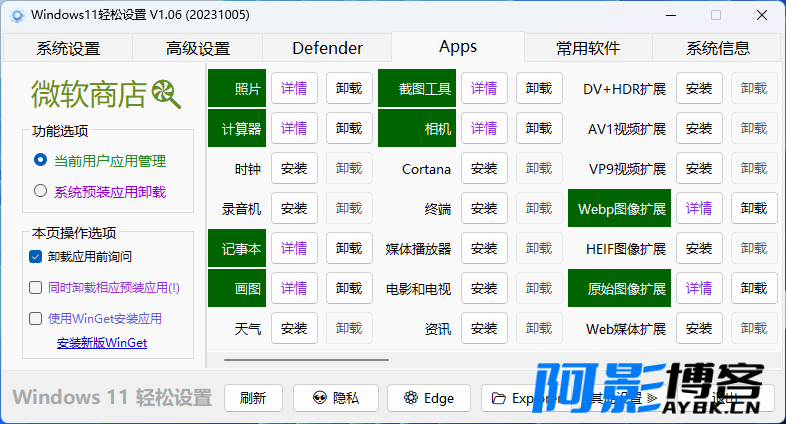Viewport: 786px width, 424px height.
Task: View 详情 for 画图
Action: 294,289
